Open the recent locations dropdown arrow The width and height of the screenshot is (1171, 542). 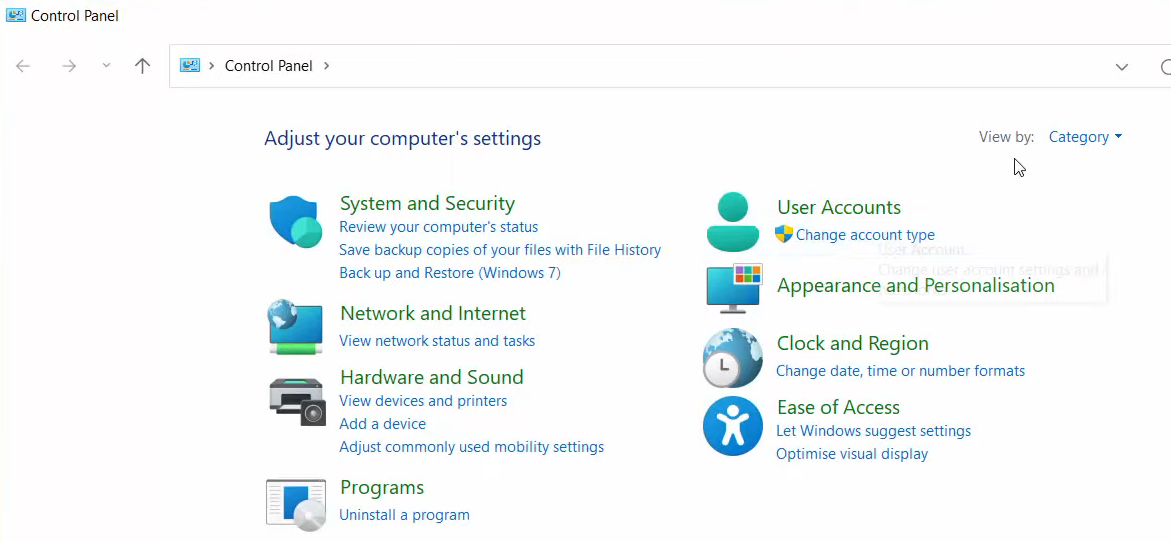106,66
